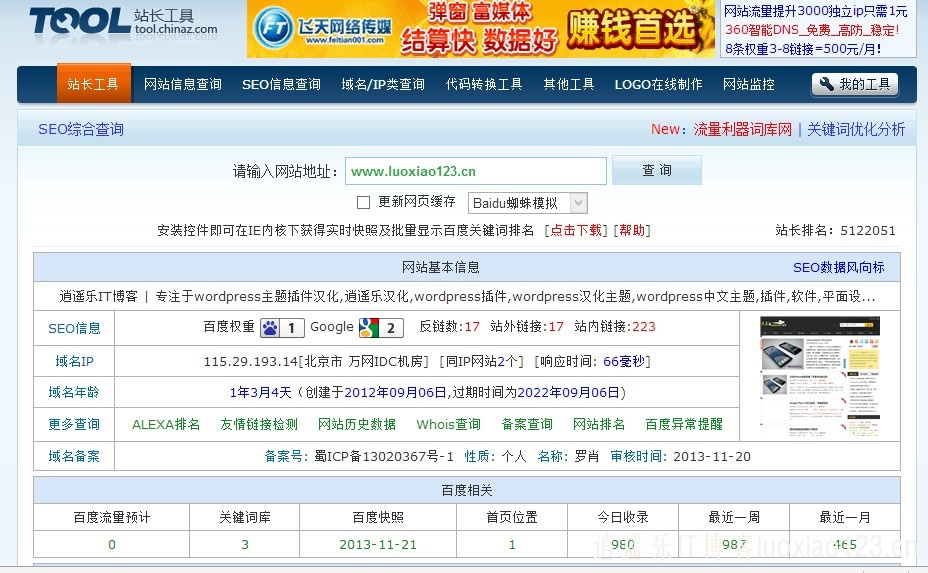Click the IP address 115.29.193.14

[x=251, y=361]
